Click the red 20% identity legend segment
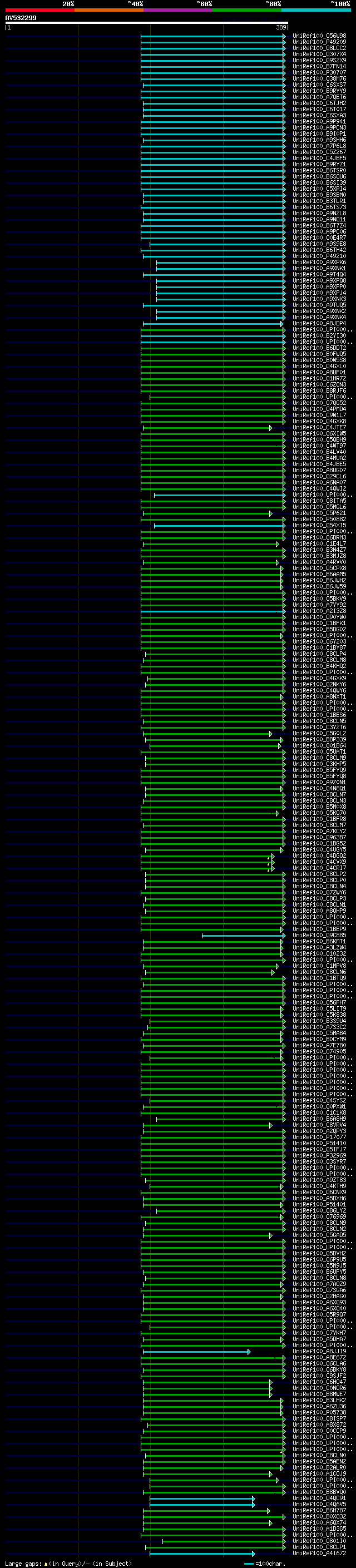The height and width of the screenshot is (1568, 356). coord(39,10)
